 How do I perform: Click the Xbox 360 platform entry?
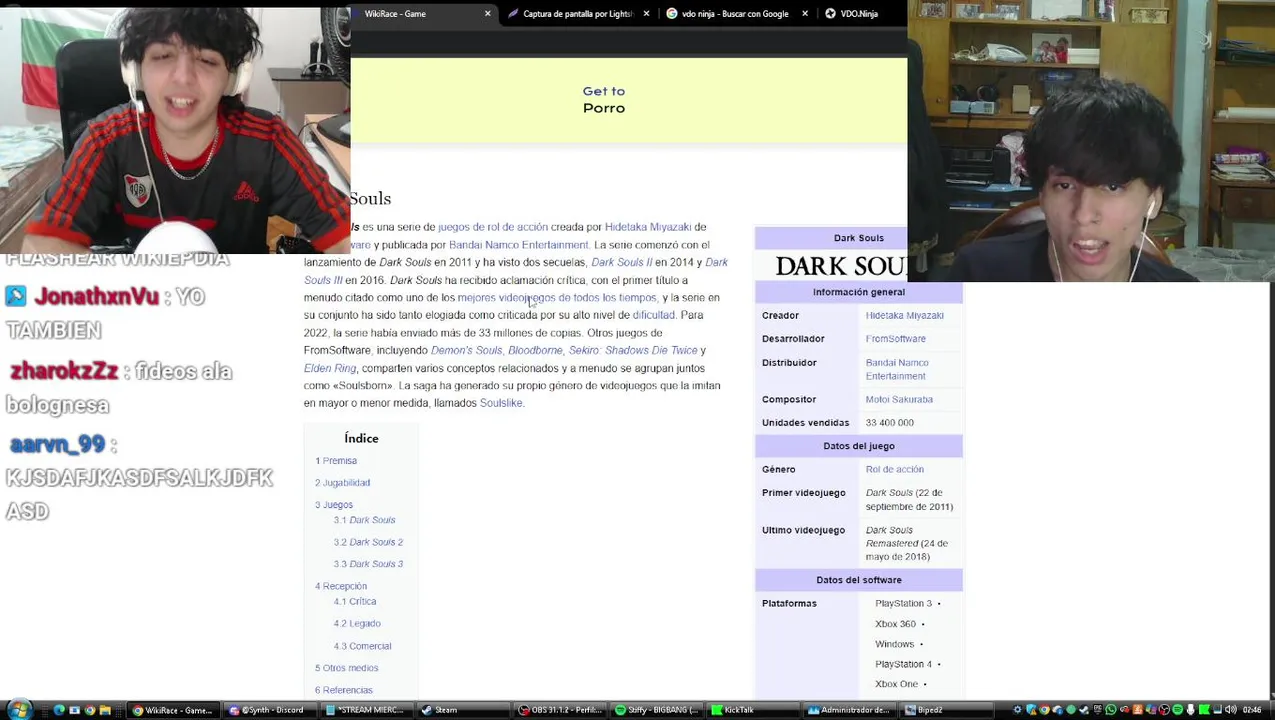(x=895, y=624)
